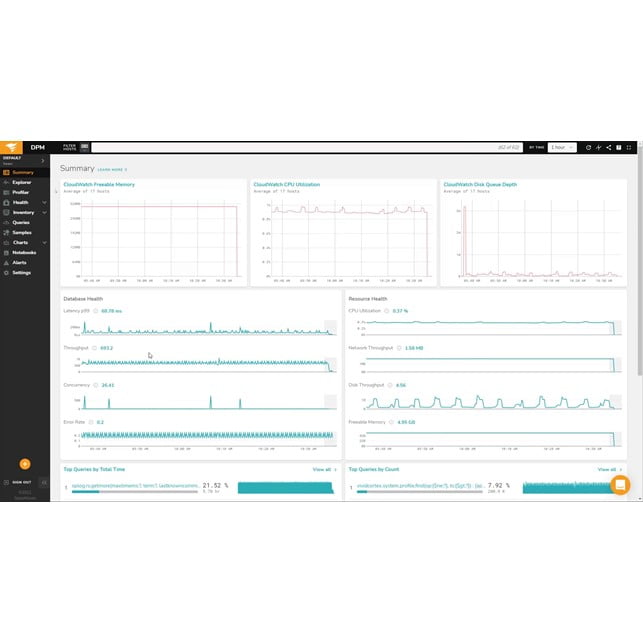The width and height of the screenshot is (643, 643).
Task: Expand the Inventory sidebar submenu
Action: tap(44, 212)
